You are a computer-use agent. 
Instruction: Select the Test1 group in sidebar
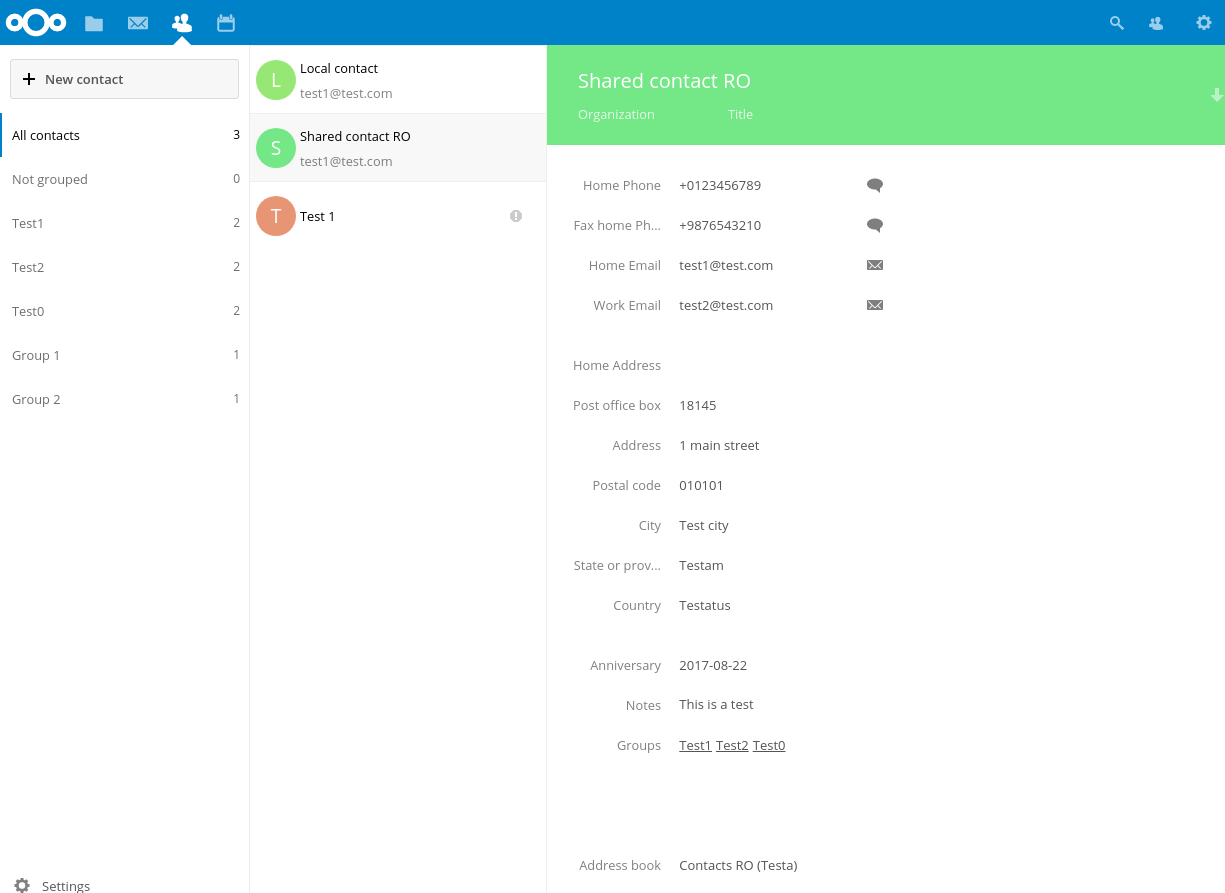coord(124,223)
